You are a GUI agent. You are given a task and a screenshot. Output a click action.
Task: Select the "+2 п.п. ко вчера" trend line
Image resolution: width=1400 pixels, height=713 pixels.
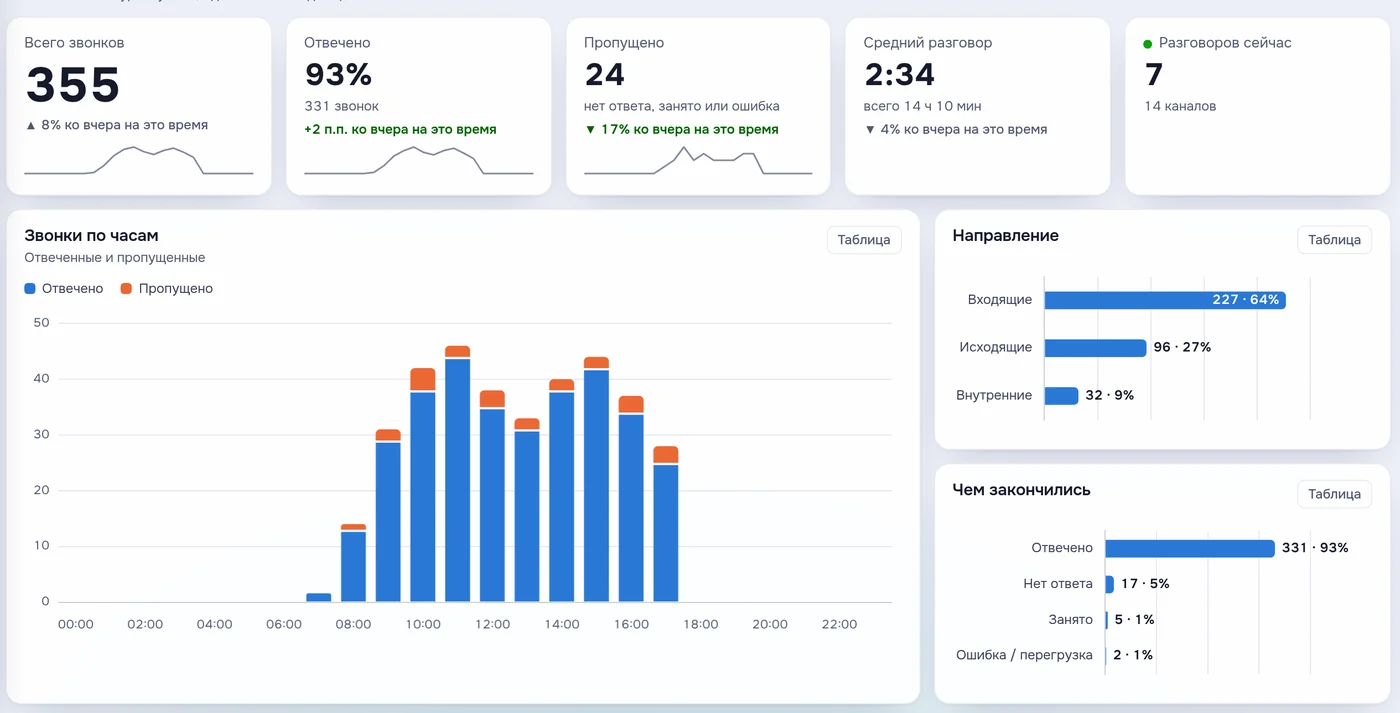coord(400,130)
